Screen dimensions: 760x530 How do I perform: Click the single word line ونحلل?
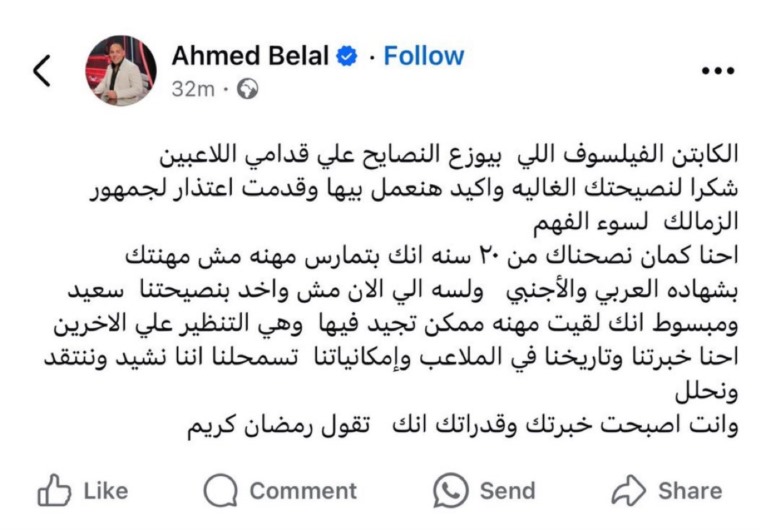click(707, 392)
